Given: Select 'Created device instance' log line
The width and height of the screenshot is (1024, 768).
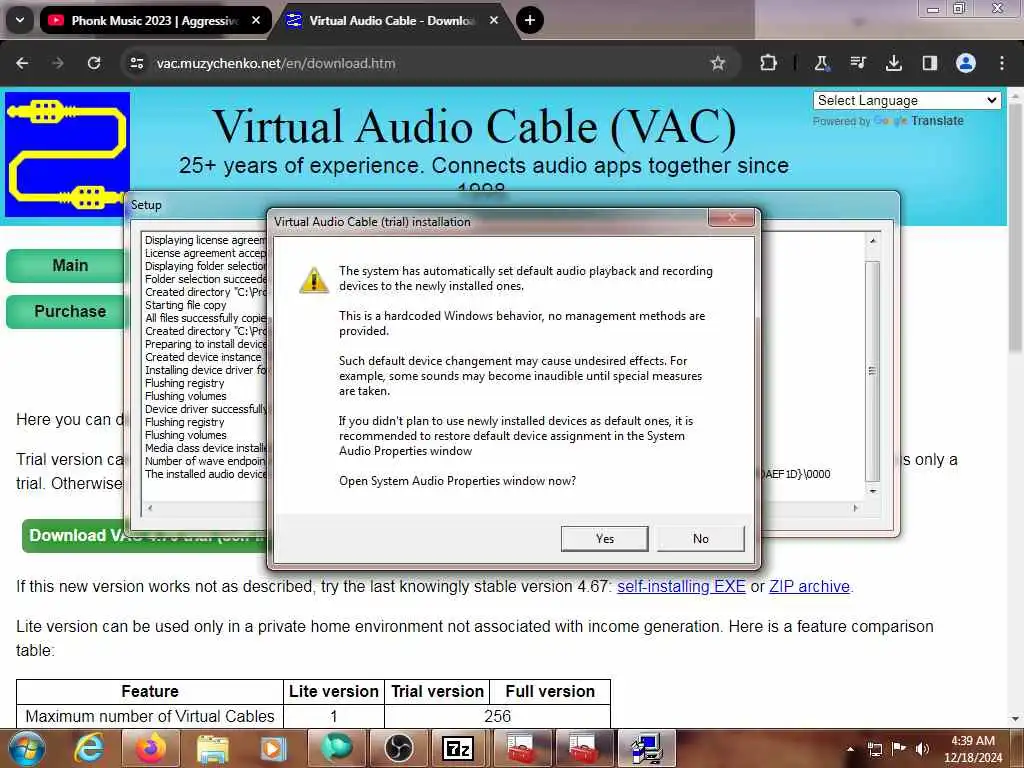Looking at the screenshot, I should (x=203, y=357).
